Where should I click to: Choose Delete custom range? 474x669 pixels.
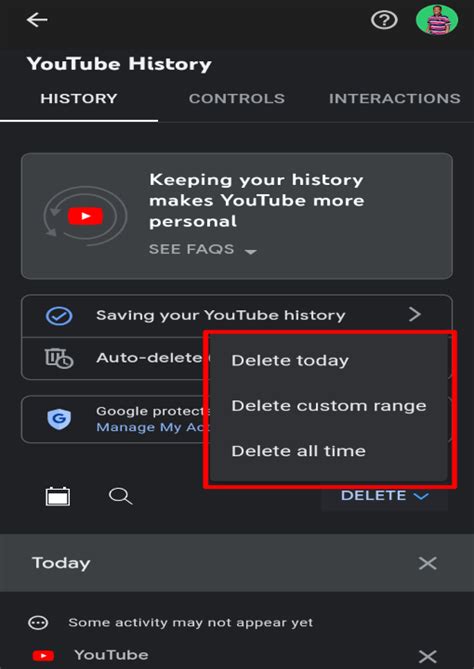[x=329, y=406]
